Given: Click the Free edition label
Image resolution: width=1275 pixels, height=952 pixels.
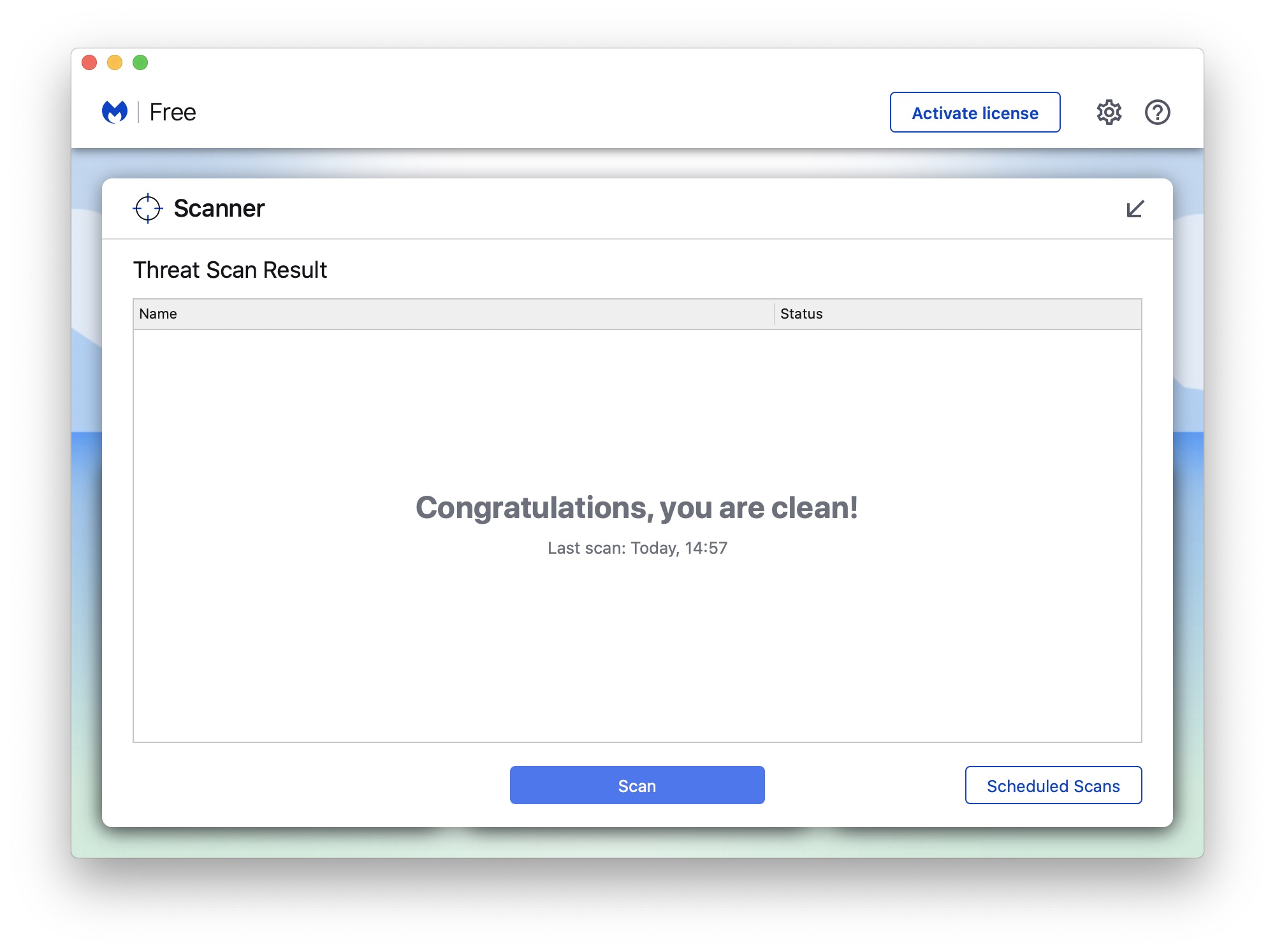Looking at the screenshot, I should pos(173,112).
